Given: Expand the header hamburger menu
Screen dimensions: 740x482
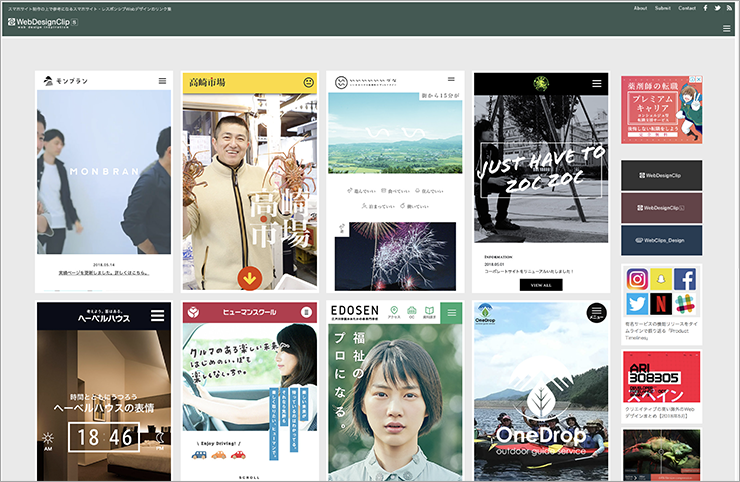Looking at the screenshot, I should [726, 29].
